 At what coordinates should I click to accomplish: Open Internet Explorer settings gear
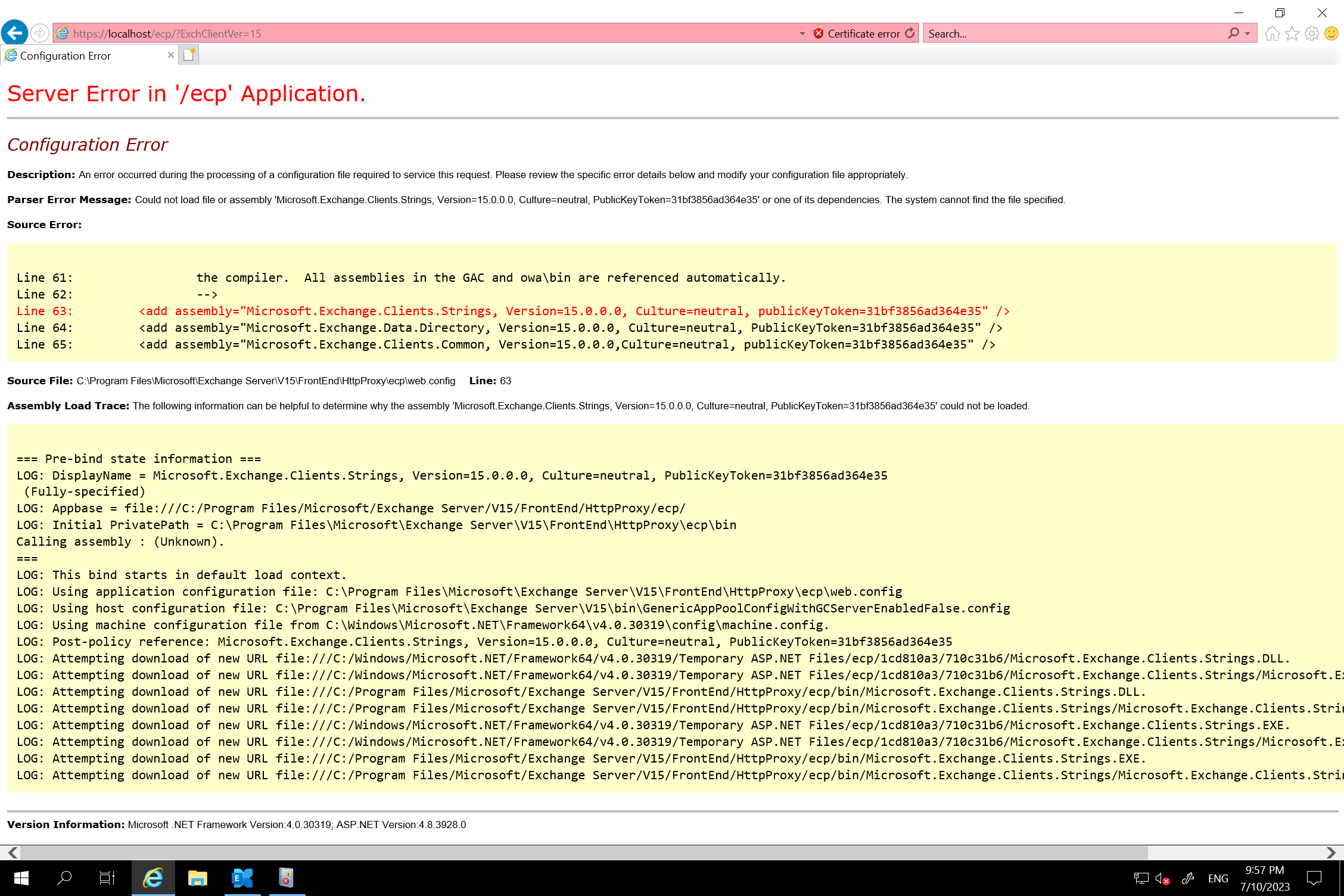[1311, 34]
